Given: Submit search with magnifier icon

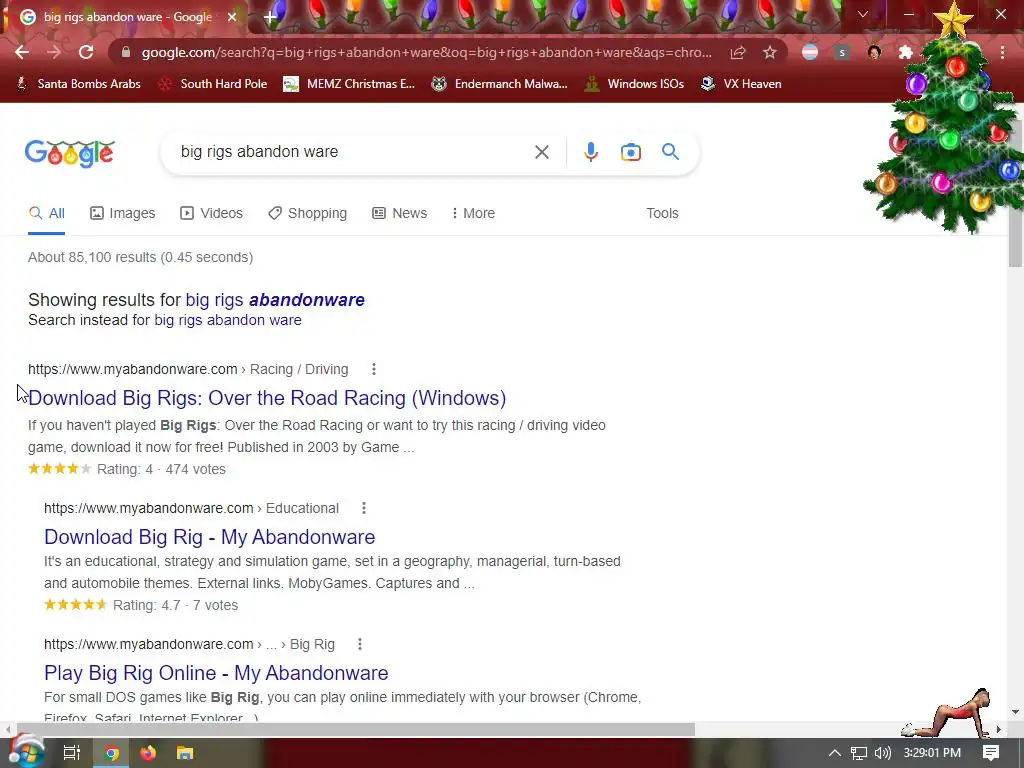Looking at the screenshot, I should (x=670, y=152).
